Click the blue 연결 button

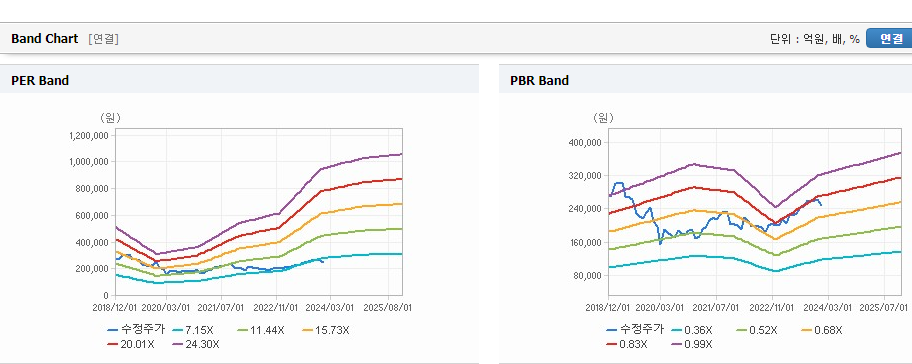[x=889, y=39]
